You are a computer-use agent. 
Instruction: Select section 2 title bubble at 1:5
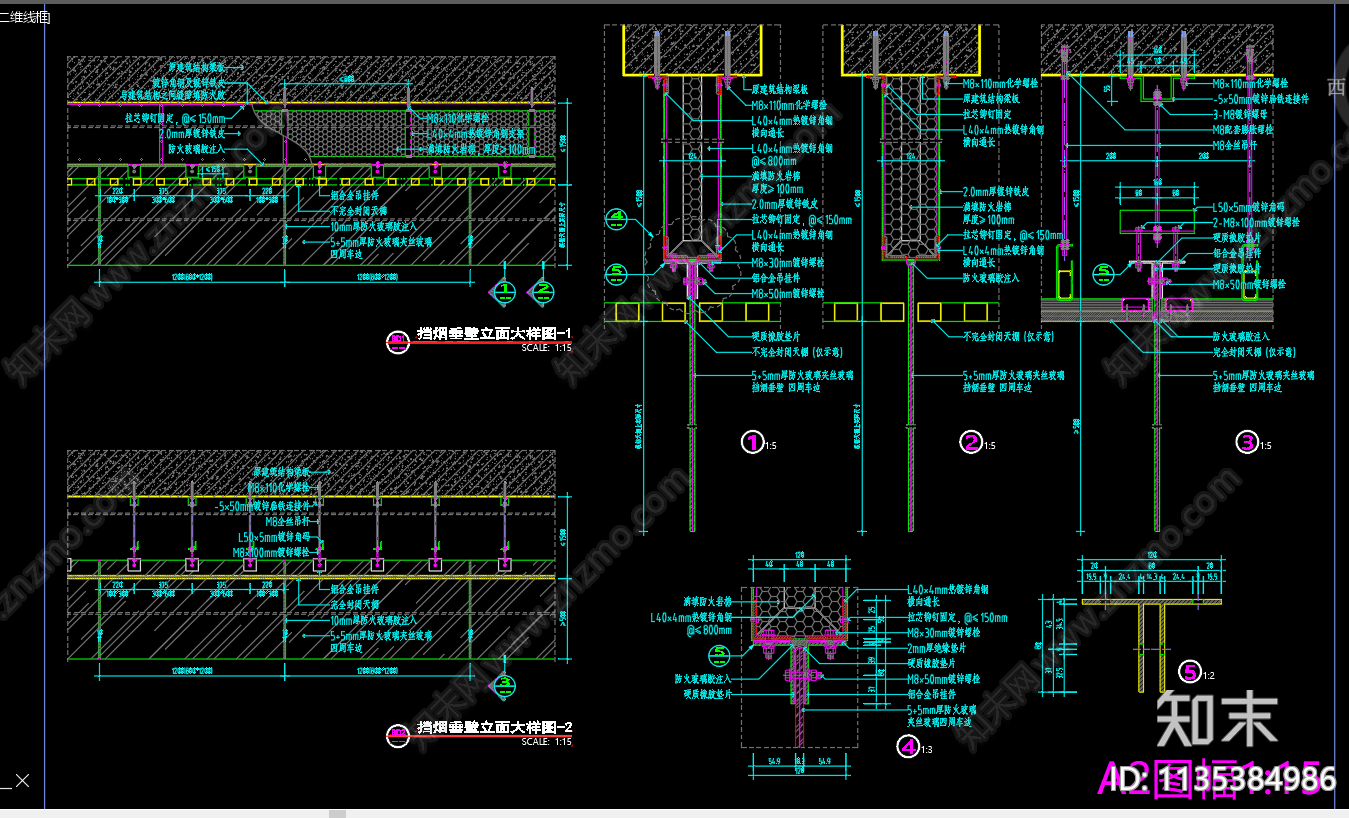click(x=970, y=442)
